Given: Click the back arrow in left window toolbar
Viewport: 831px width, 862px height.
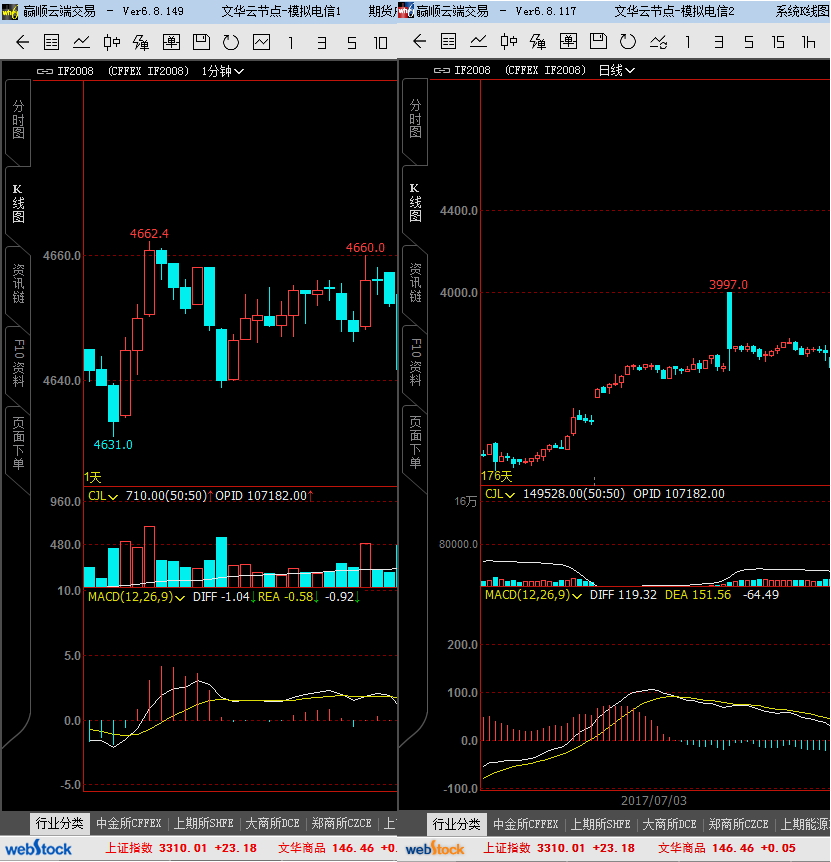Looking at the screenshot, I should pyautogui.click(x=23, y=43).
